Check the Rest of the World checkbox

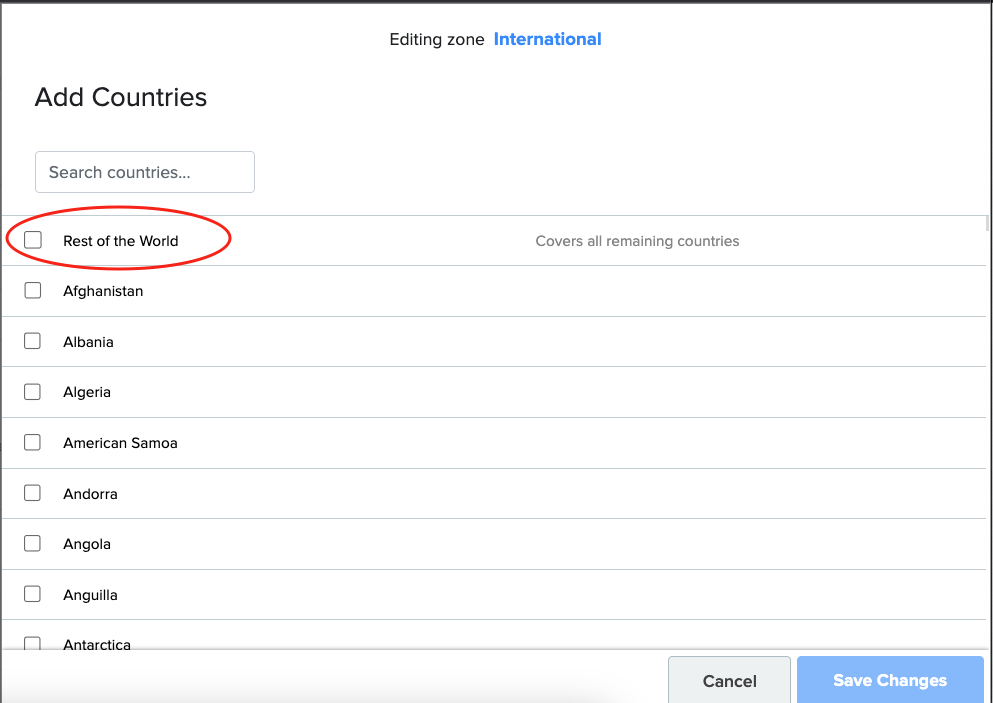[x=33, y=240]
